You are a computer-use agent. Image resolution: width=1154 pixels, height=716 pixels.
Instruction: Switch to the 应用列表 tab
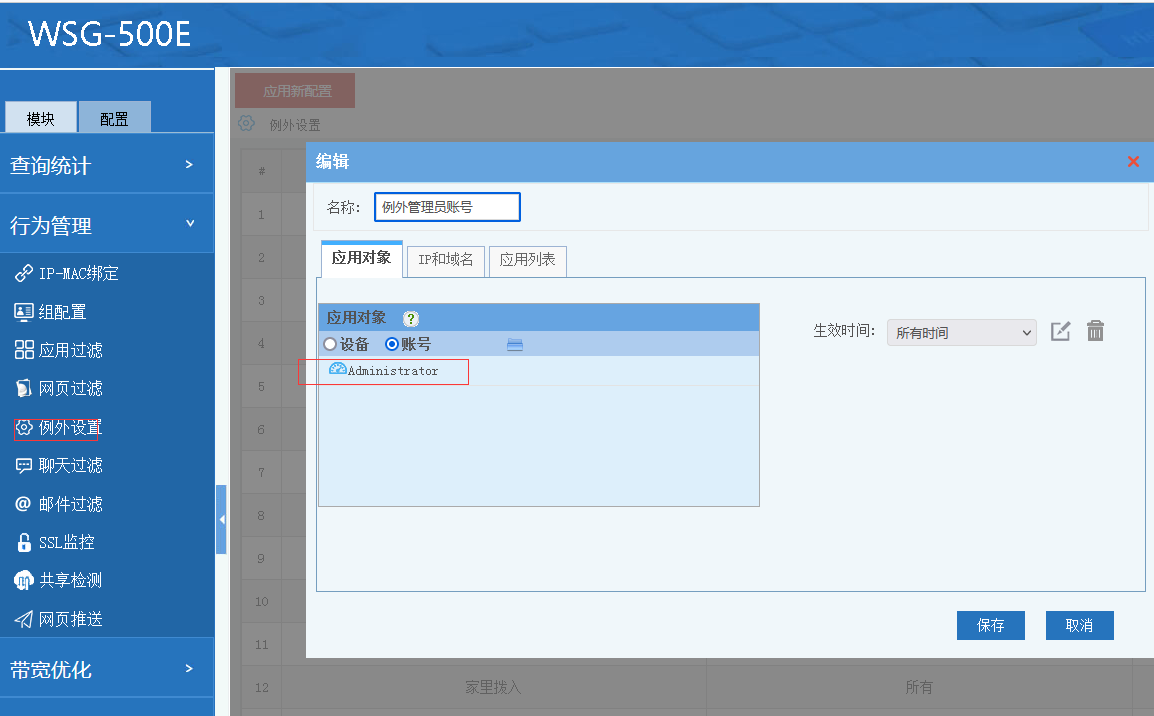[527, 260]
